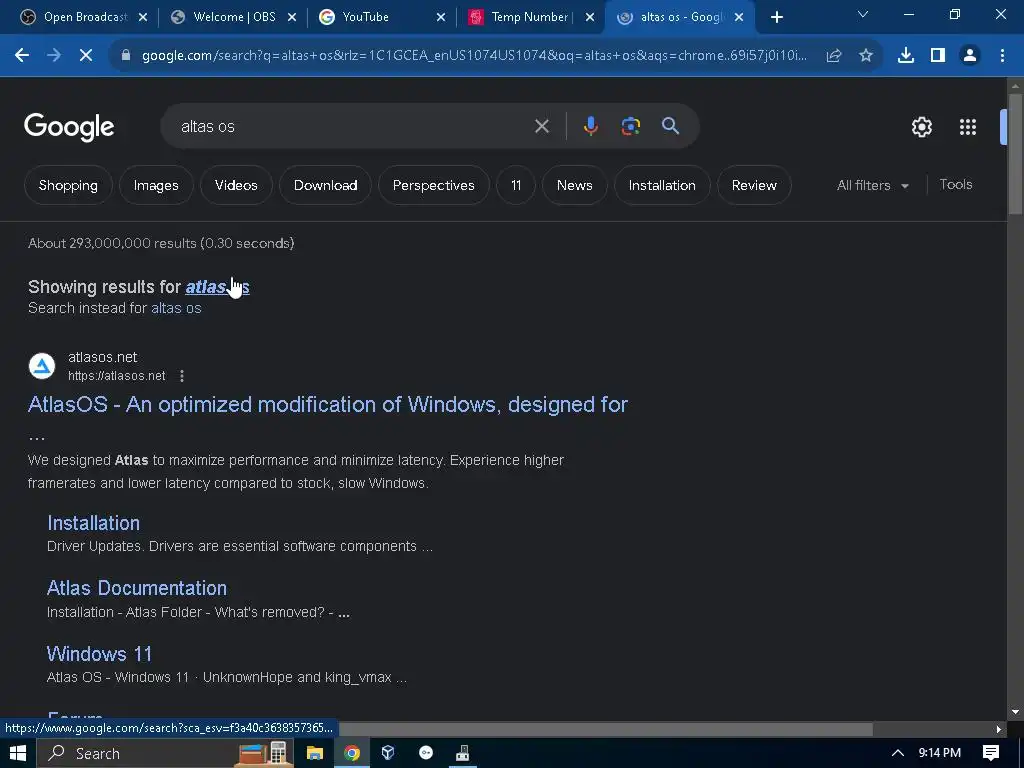Open the Windows Start menu

(x=18, y=753)
